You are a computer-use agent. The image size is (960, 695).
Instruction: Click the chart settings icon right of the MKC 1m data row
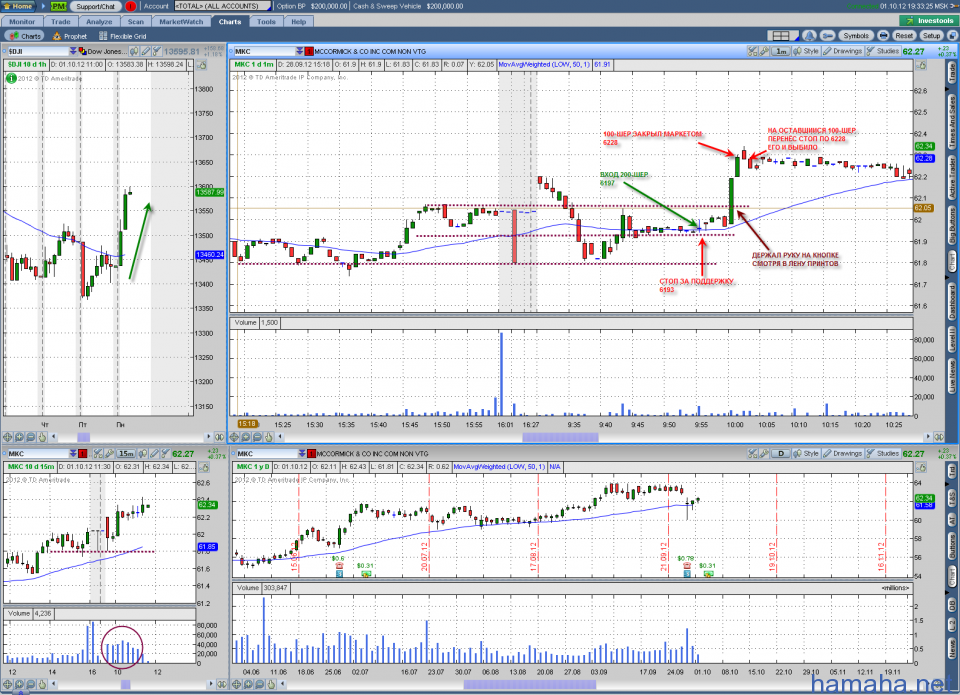(x=920, y=64)
